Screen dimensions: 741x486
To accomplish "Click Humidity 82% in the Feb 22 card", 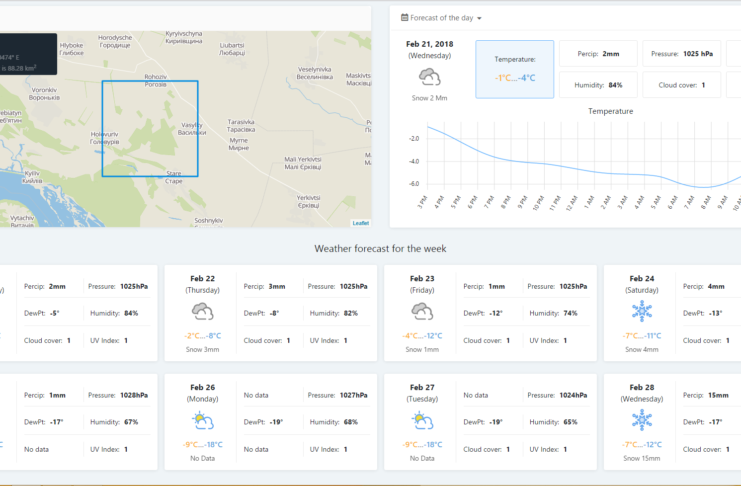I will coord(334,313).
